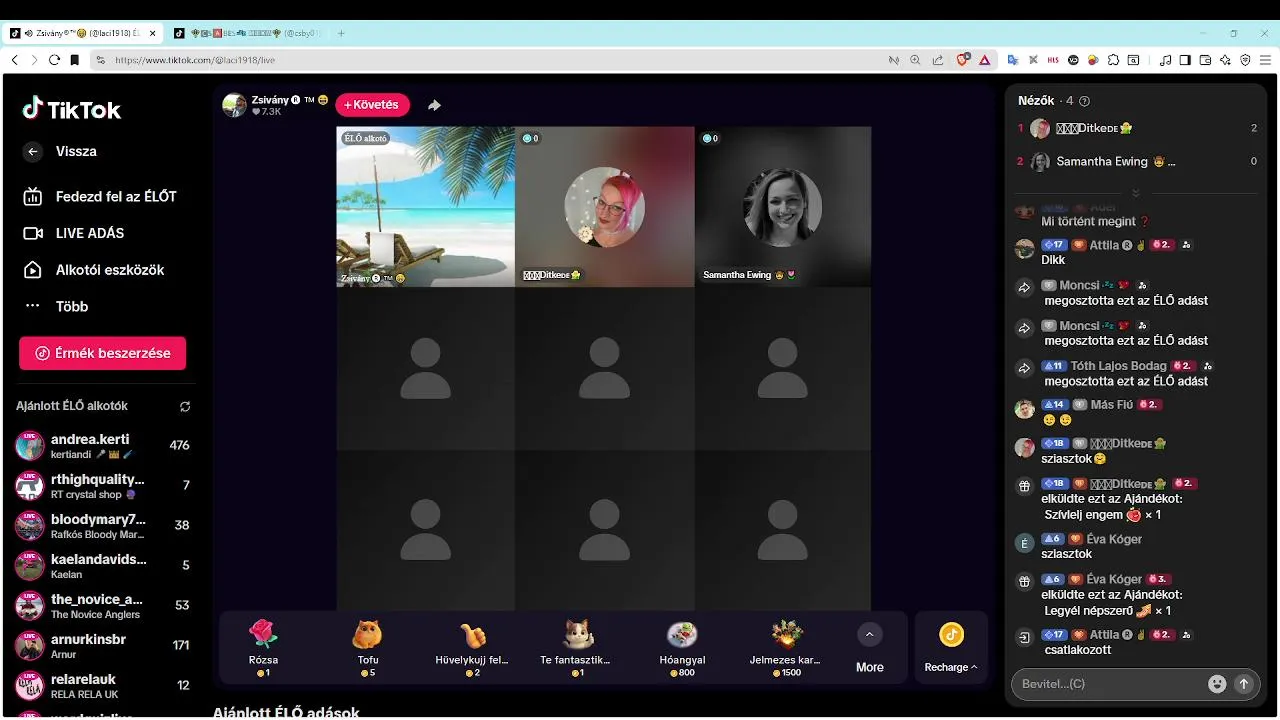Open the extensions puzzle icon
Image resolution: width=1280 pixels, height=720 pixels.
click(x=1114, y=60)
